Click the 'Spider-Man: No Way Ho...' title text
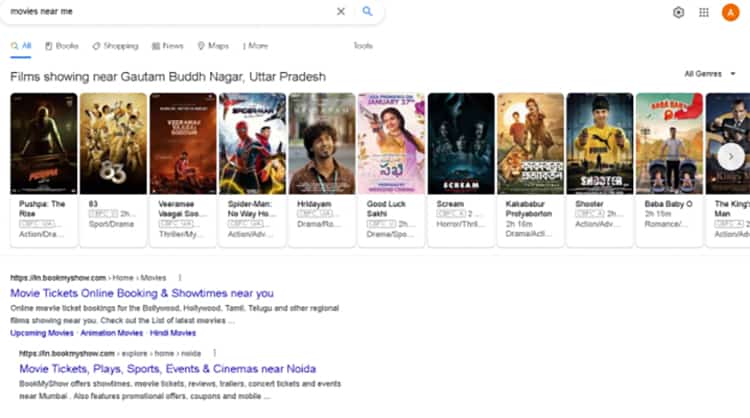 [252, 209]
